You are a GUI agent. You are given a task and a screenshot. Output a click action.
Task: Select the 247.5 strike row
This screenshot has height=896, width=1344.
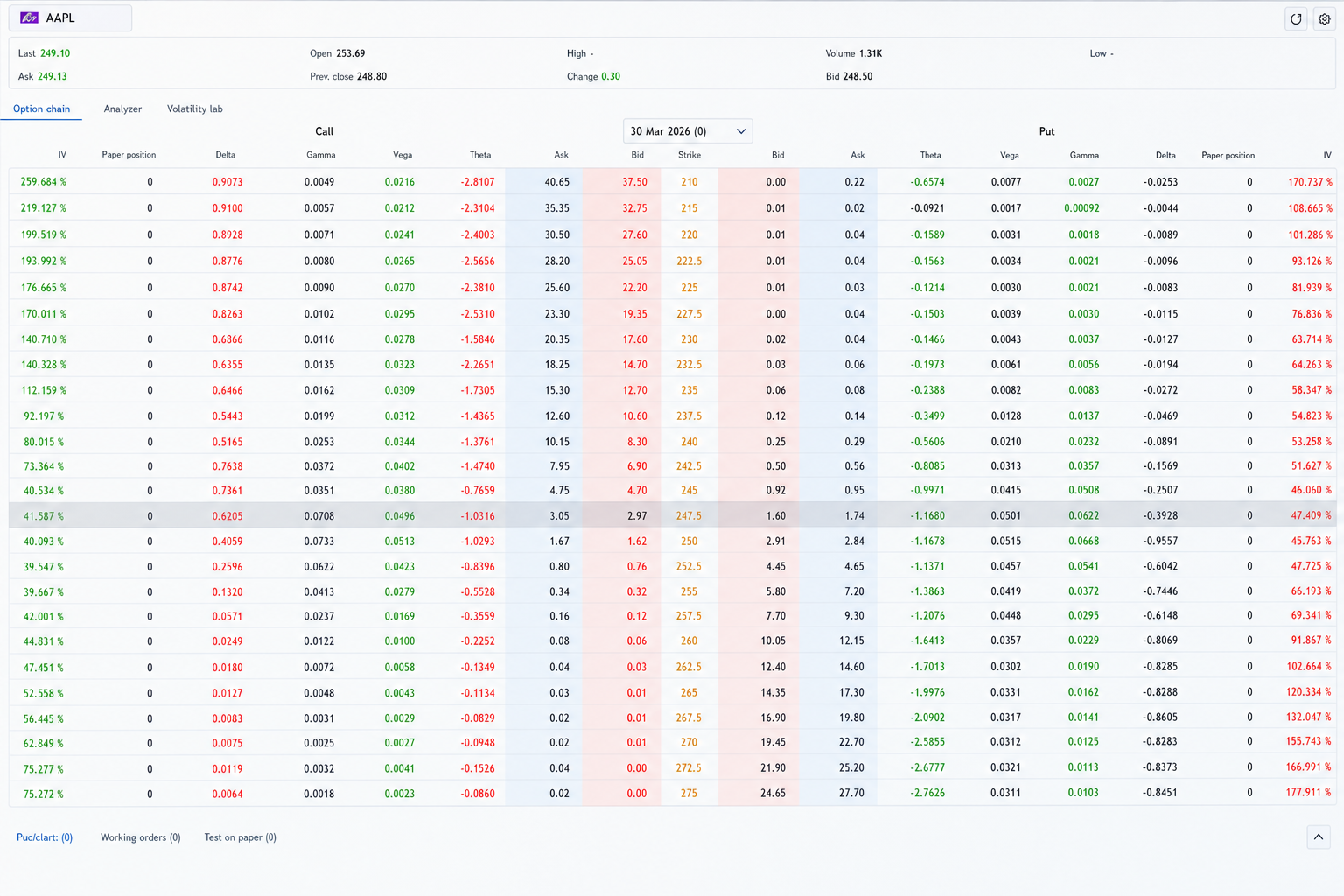pyautogui.click(x=672, y=516)
